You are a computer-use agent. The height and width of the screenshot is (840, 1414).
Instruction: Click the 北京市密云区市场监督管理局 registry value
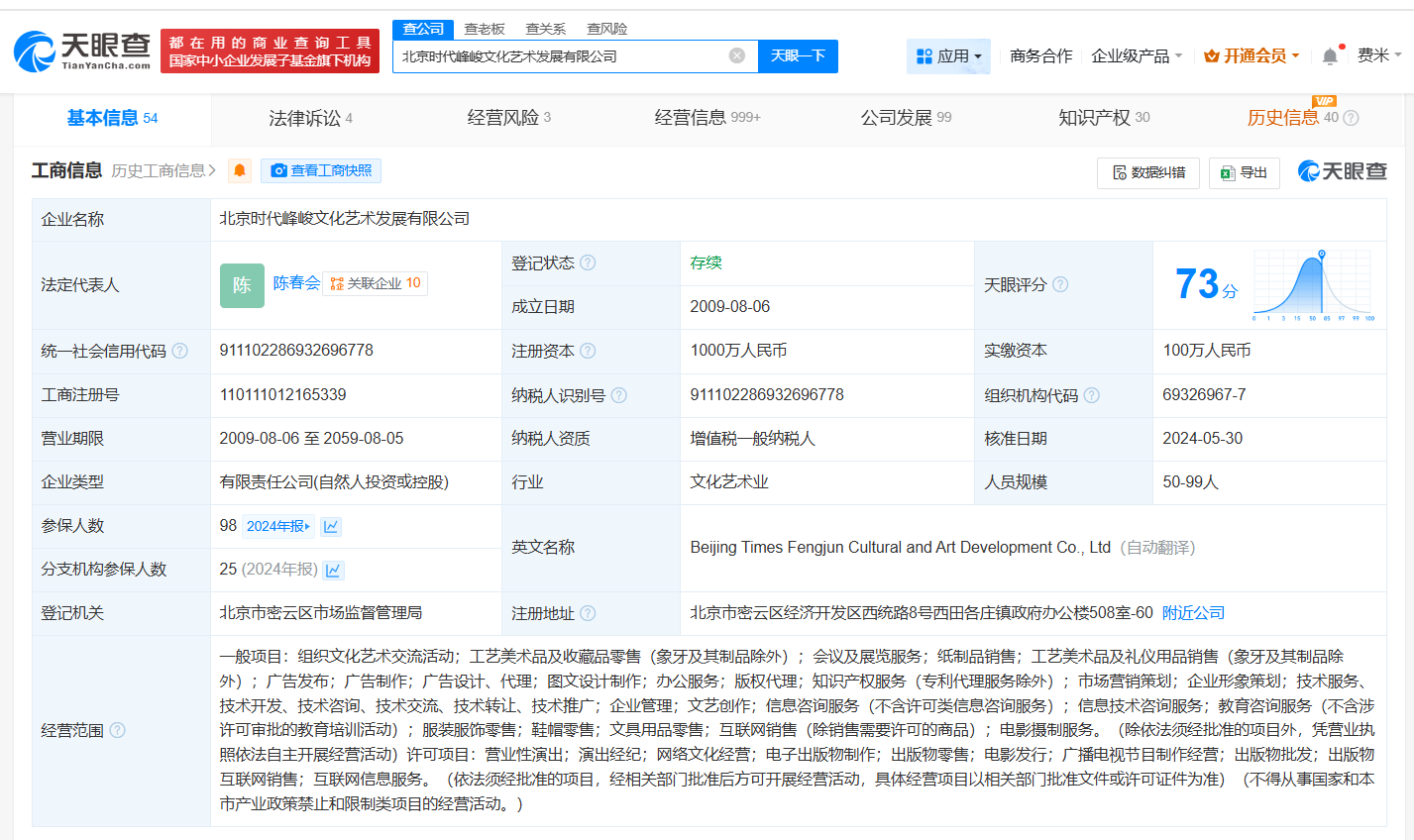click(321, 613)
